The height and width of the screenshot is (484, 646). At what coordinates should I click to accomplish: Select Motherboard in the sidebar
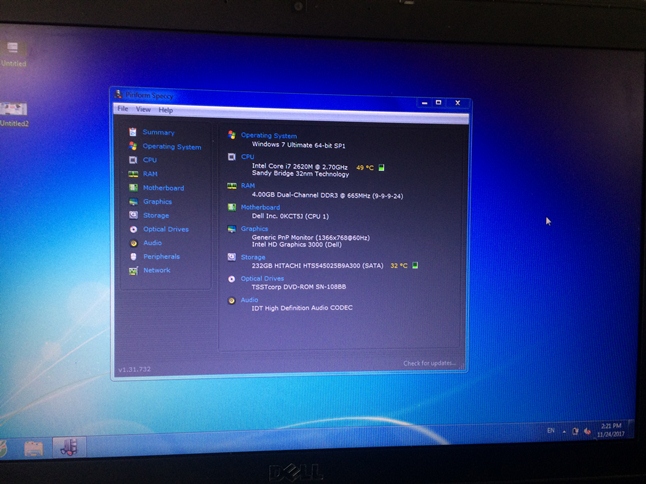click(163, 188)
